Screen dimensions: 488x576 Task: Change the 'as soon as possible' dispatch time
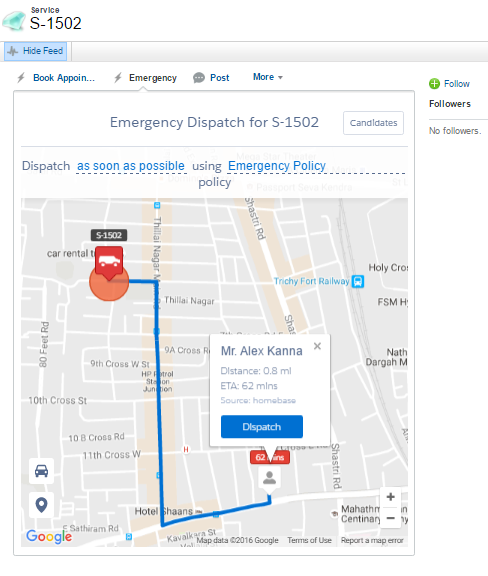click(x=131, y=166)
